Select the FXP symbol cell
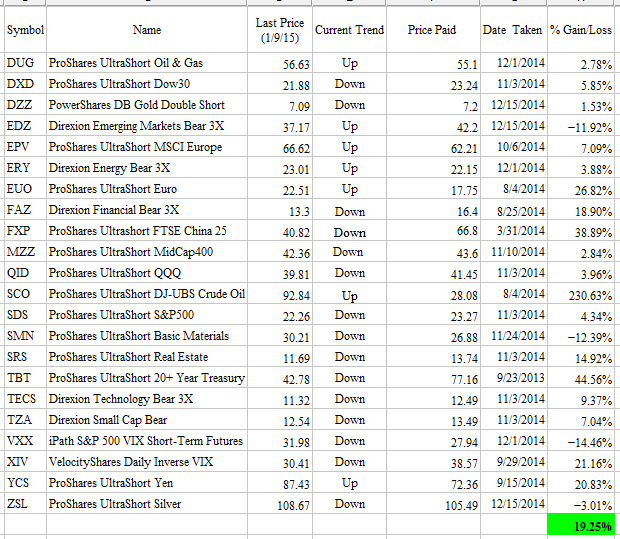This screenshot has height=539, width=620. 25,230
